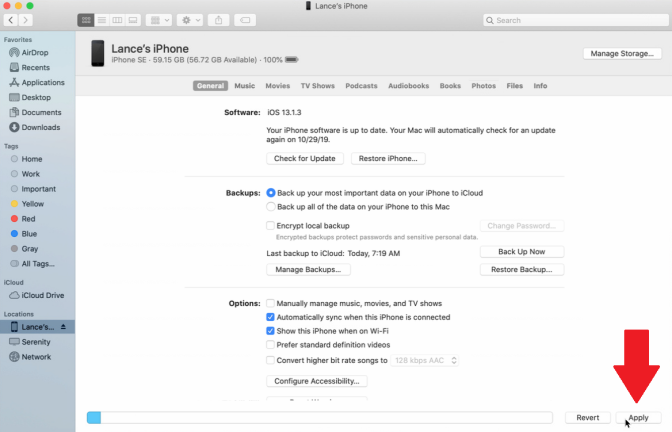Open the gear action menu

pyautogui.click(x=190, y=20)
